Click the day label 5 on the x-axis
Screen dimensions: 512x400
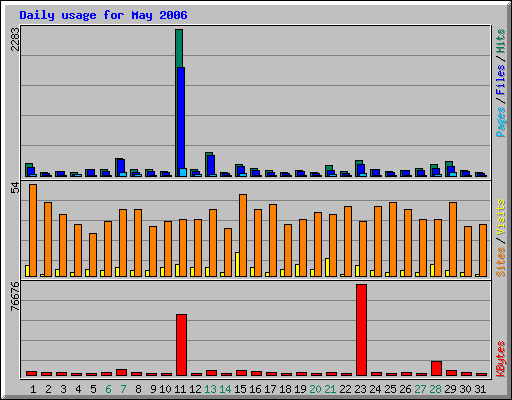[93, 389]
